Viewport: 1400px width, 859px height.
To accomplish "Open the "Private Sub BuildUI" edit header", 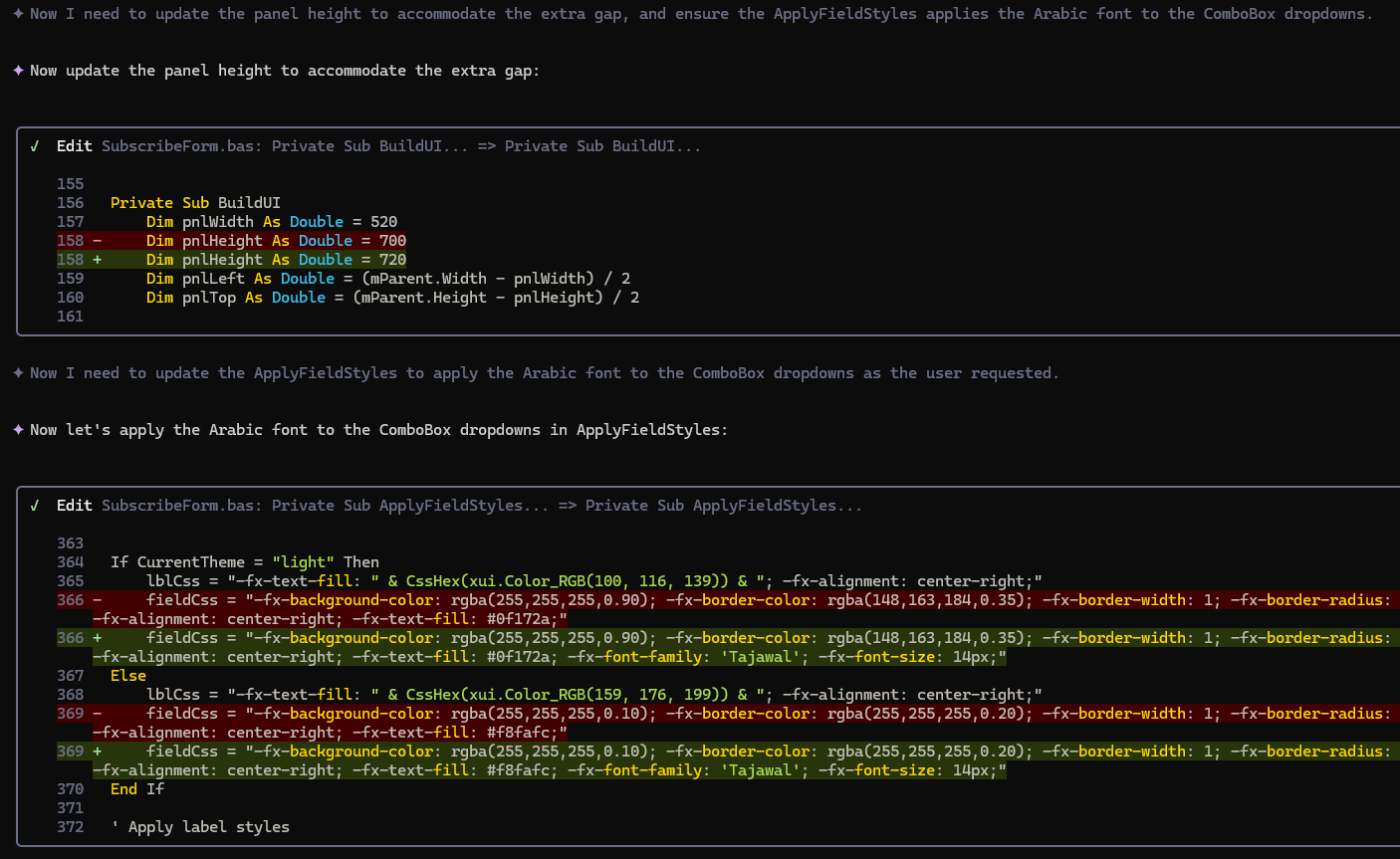I will tap(378, 146).
